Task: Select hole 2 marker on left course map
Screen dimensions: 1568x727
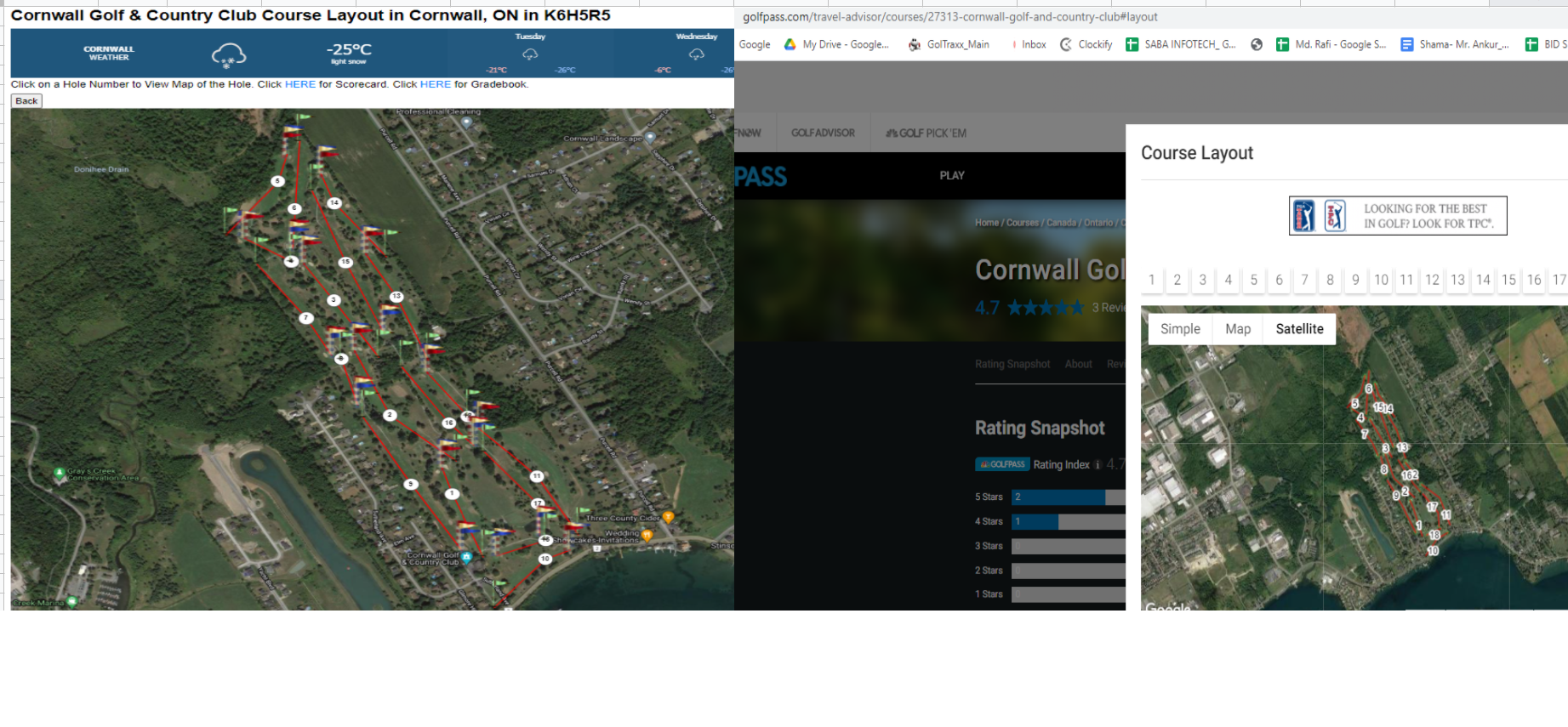Action: (x=390, y=415)
